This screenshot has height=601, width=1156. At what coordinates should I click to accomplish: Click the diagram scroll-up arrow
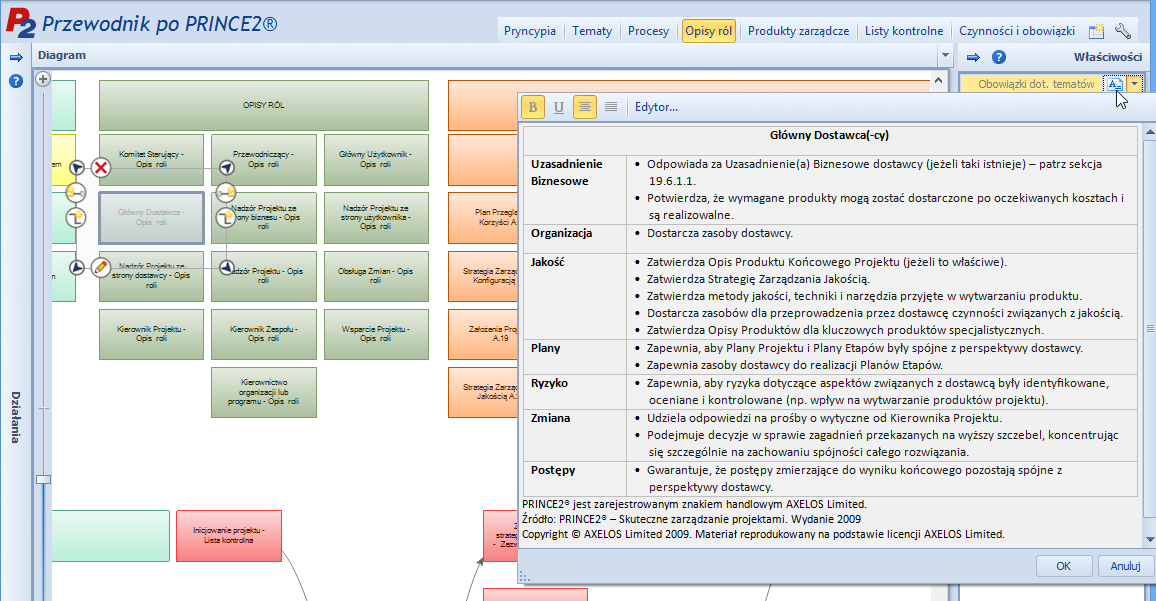939,80
